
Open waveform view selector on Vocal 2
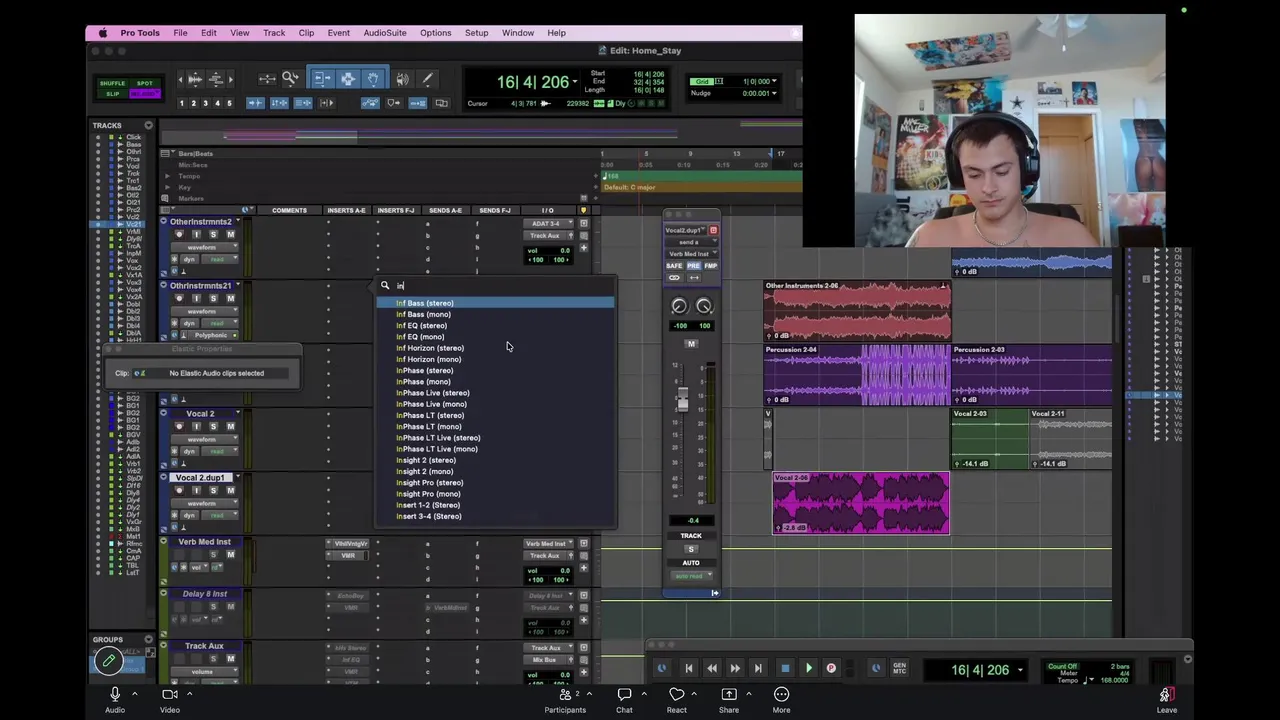coord(206,439)
